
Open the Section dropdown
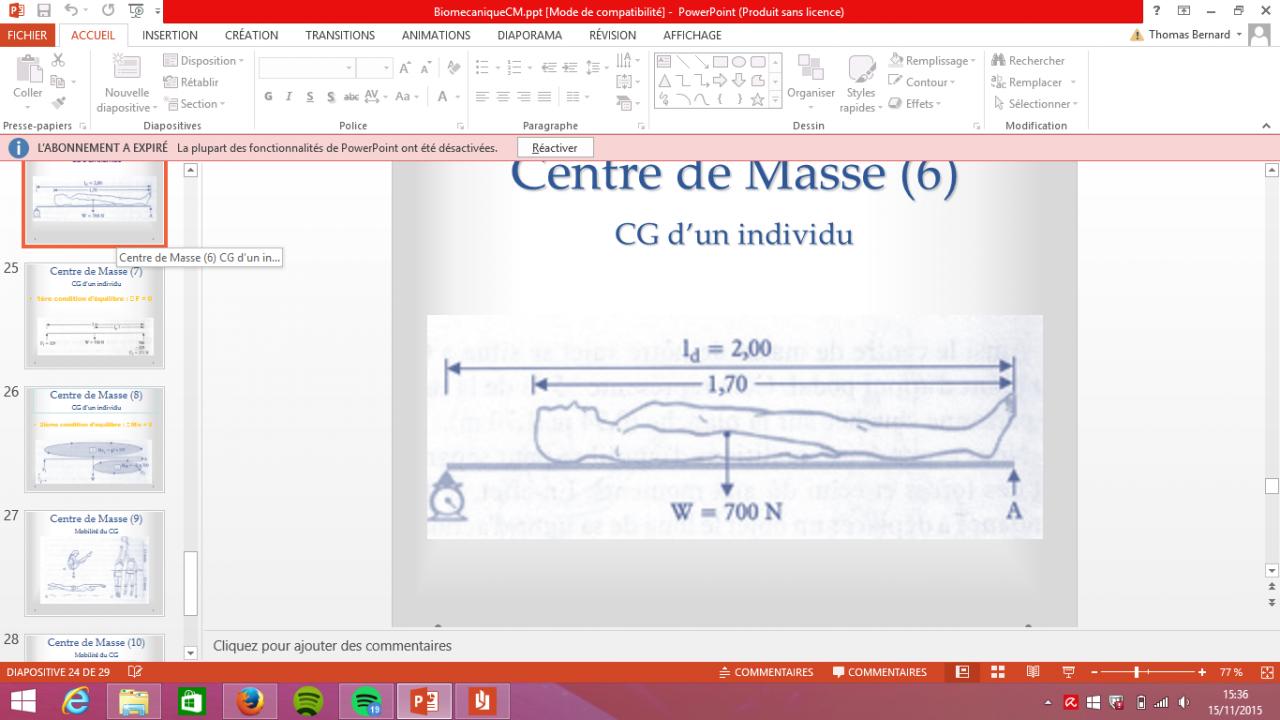coord(194,103)
